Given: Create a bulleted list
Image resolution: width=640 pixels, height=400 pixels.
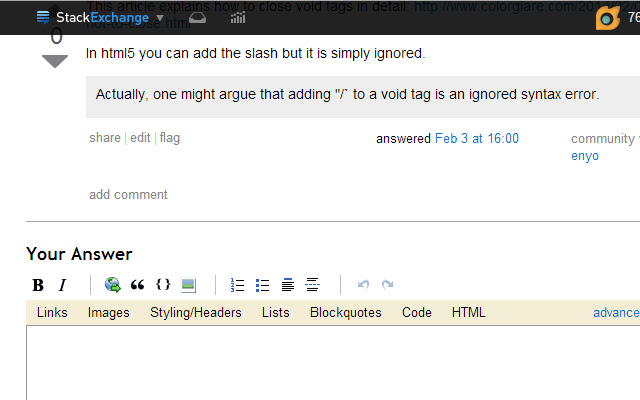Looking at the screenshot, I should click(262, 285).
